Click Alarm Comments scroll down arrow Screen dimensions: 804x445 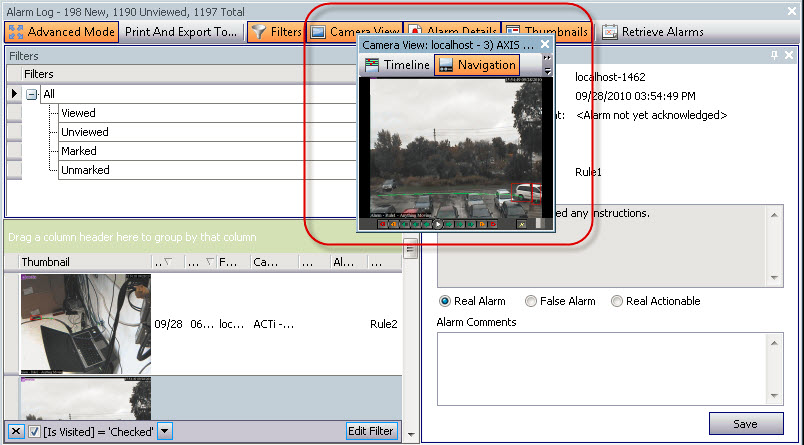(774, 396)
